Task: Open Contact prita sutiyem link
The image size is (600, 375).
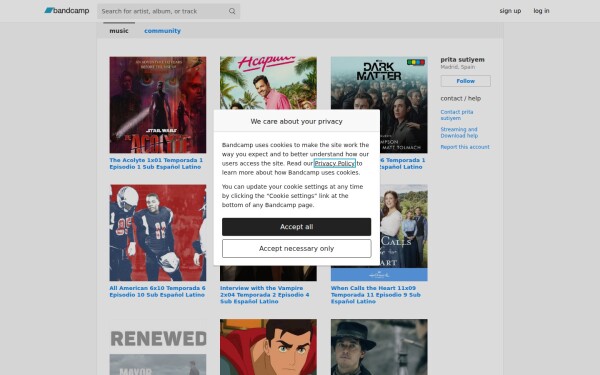Action: click(x=457, y=115)
